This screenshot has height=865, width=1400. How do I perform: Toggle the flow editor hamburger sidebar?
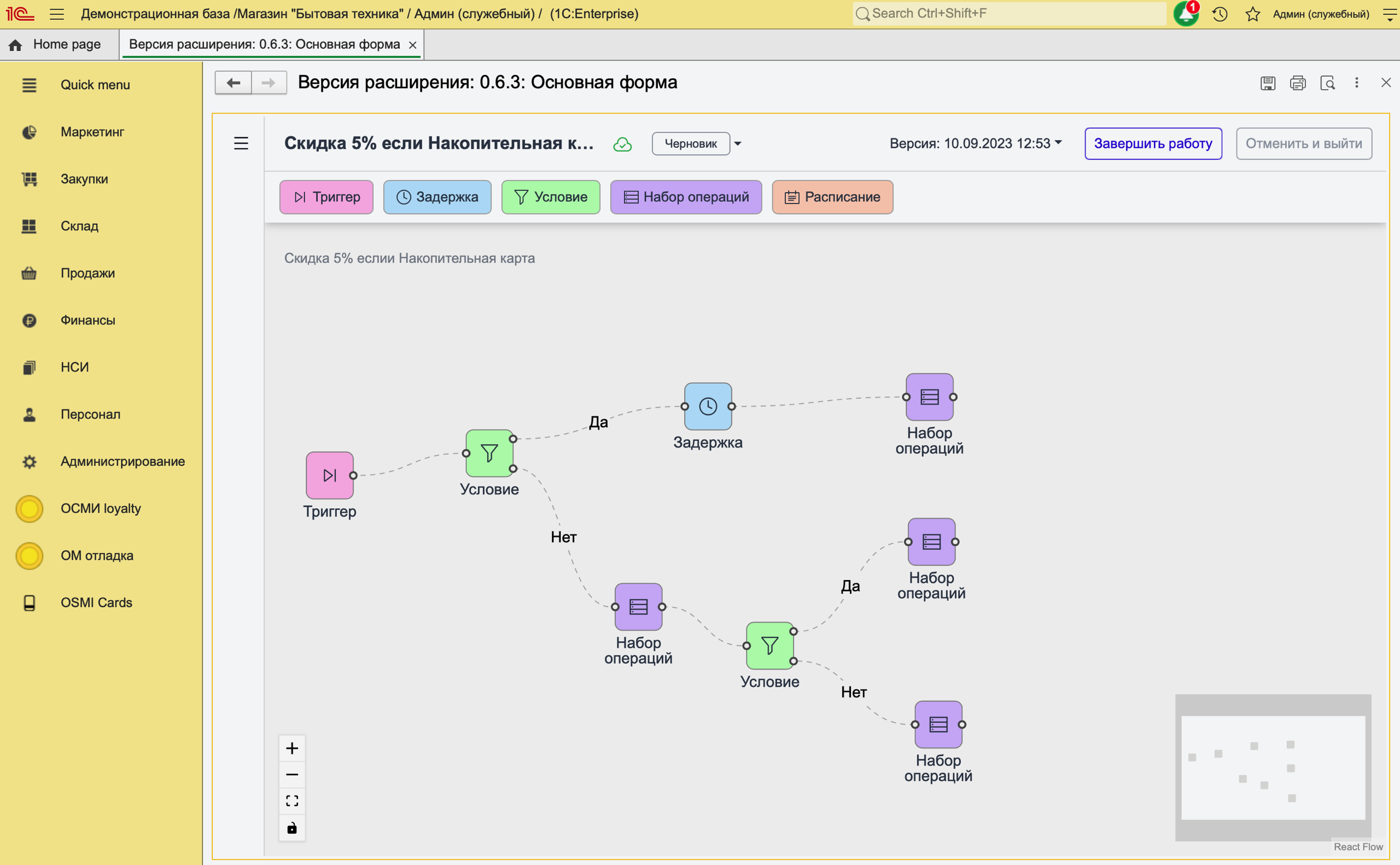(241, 143)
